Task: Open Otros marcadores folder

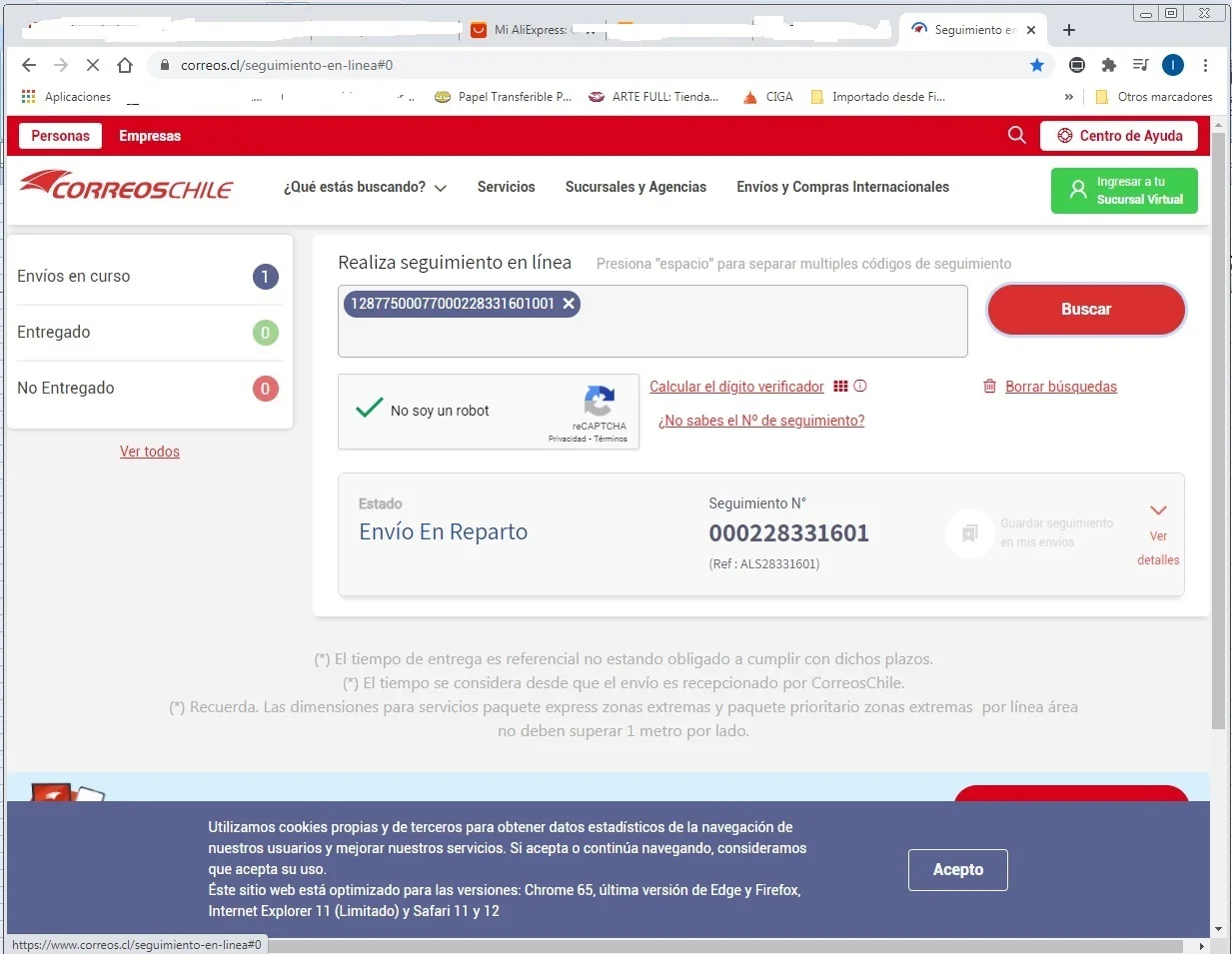Action: point(1154,97)
